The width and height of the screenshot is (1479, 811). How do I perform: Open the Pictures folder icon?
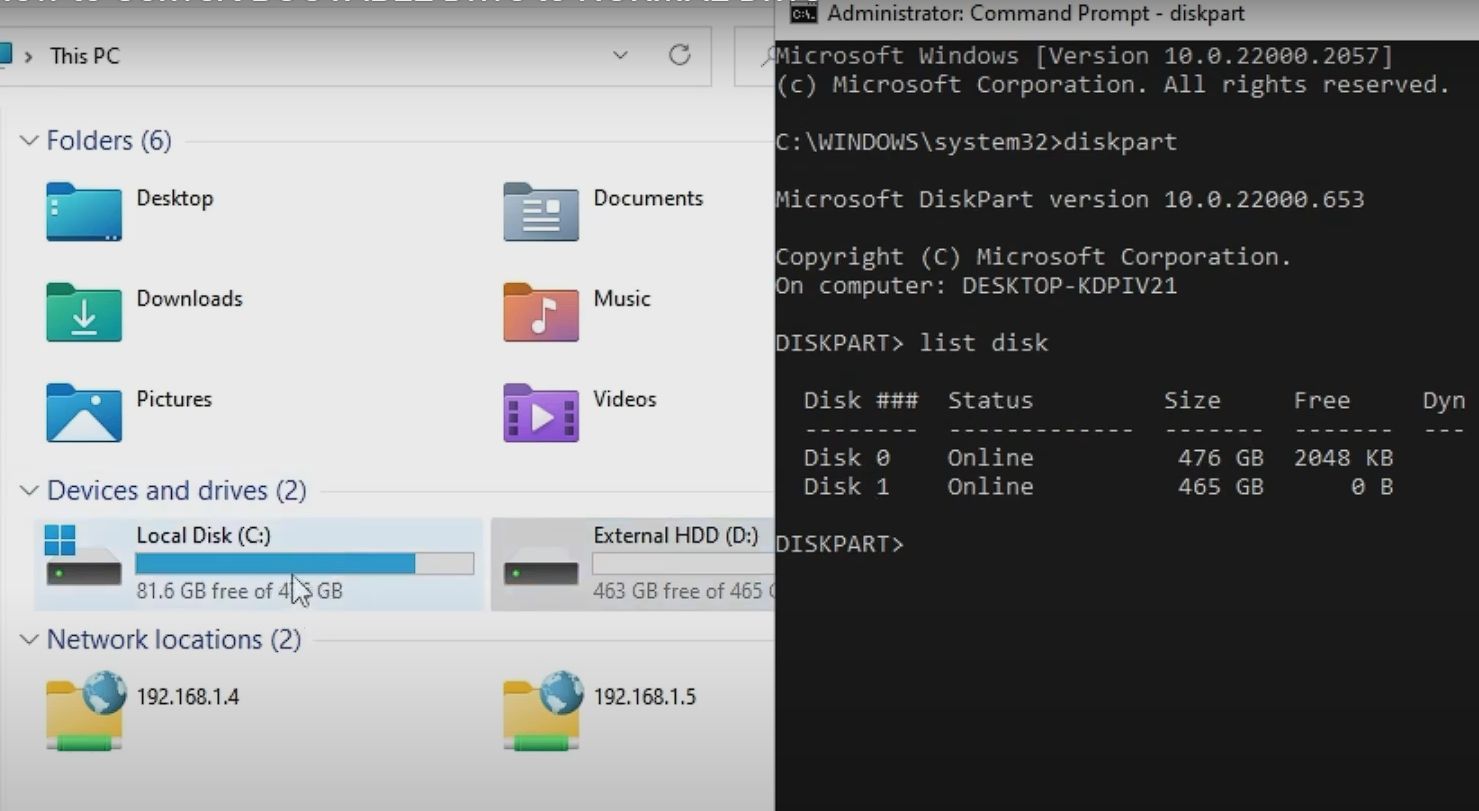pyautogui.click(x=84, y=412)
